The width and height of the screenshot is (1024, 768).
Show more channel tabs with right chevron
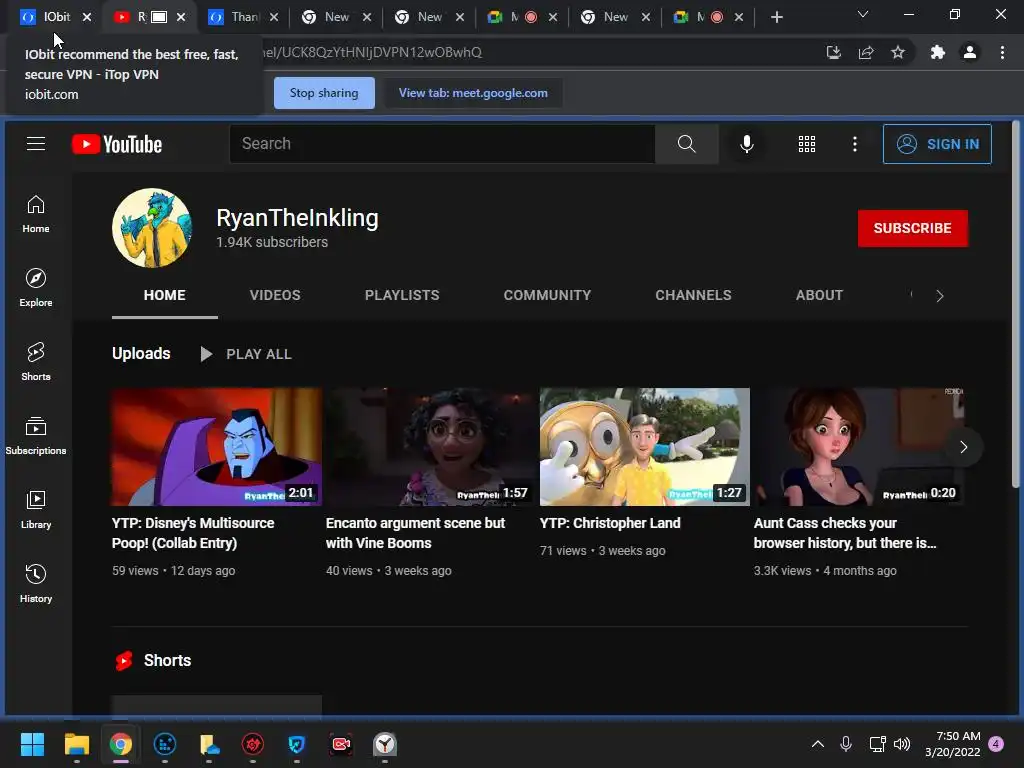[x=940, y=296]
